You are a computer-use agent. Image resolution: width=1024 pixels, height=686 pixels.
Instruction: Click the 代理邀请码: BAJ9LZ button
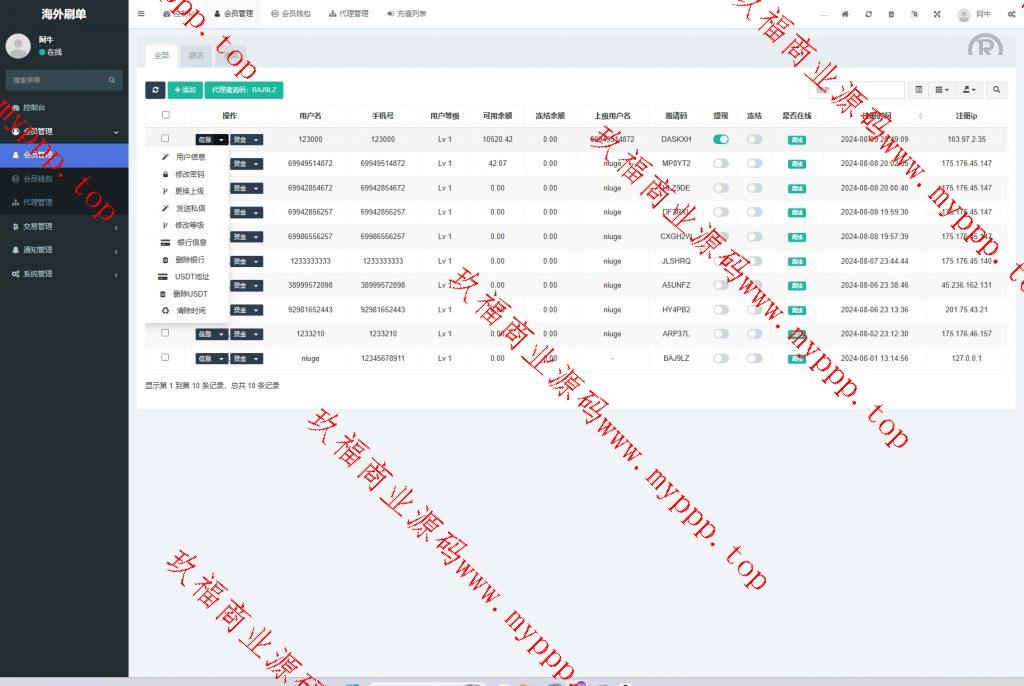pos(244,90)
